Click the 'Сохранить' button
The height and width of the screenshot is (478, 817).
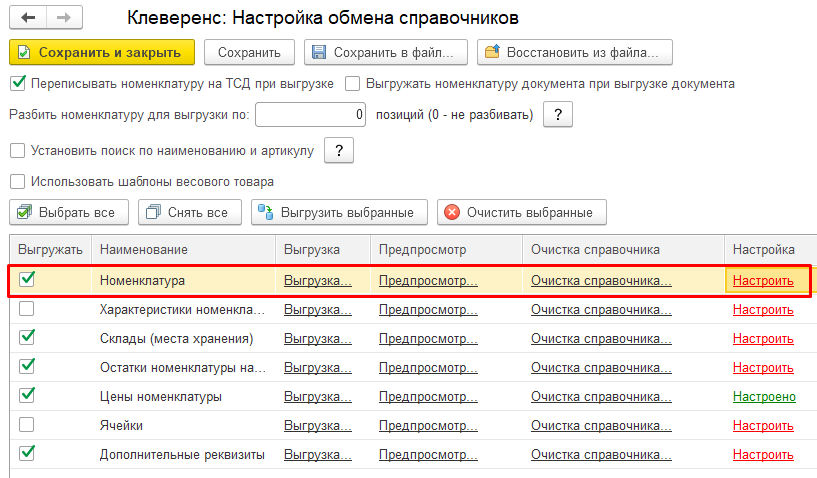(x=249, y=53)
